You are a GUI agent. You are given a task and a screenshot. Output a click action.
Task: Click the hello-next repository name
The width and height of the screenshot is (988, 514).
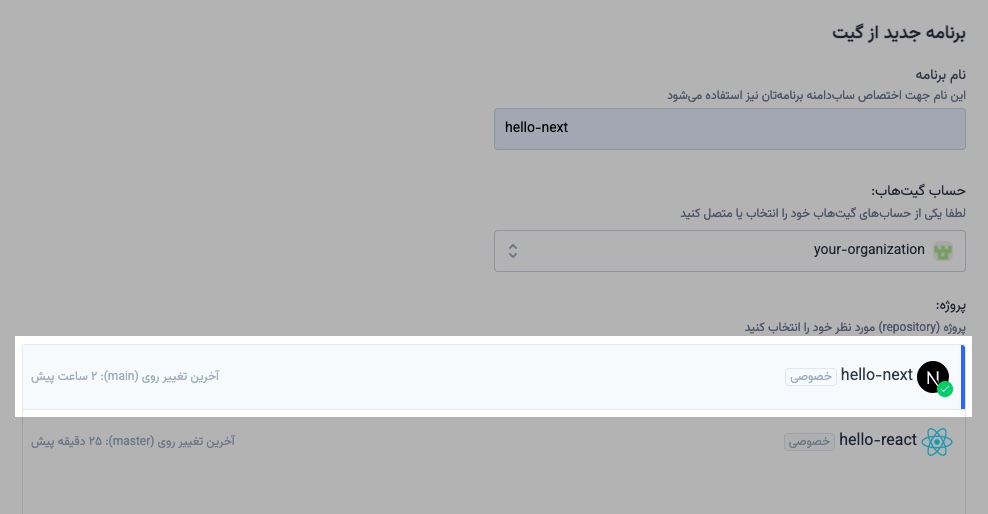pyautogui.click(x=876, y=375)
